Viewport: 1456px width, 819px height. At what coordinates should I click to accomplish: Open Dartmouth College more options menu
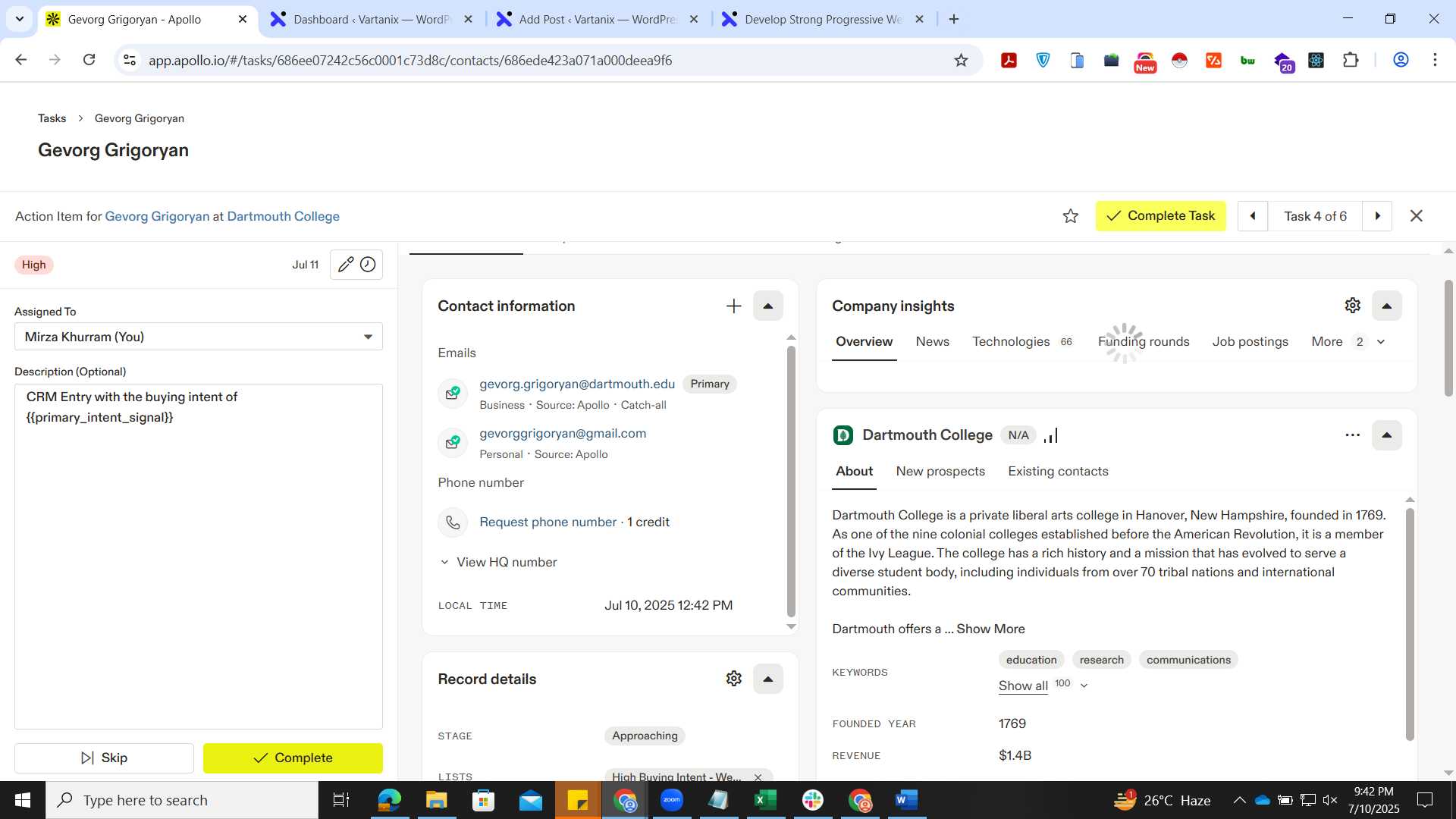1352,435
